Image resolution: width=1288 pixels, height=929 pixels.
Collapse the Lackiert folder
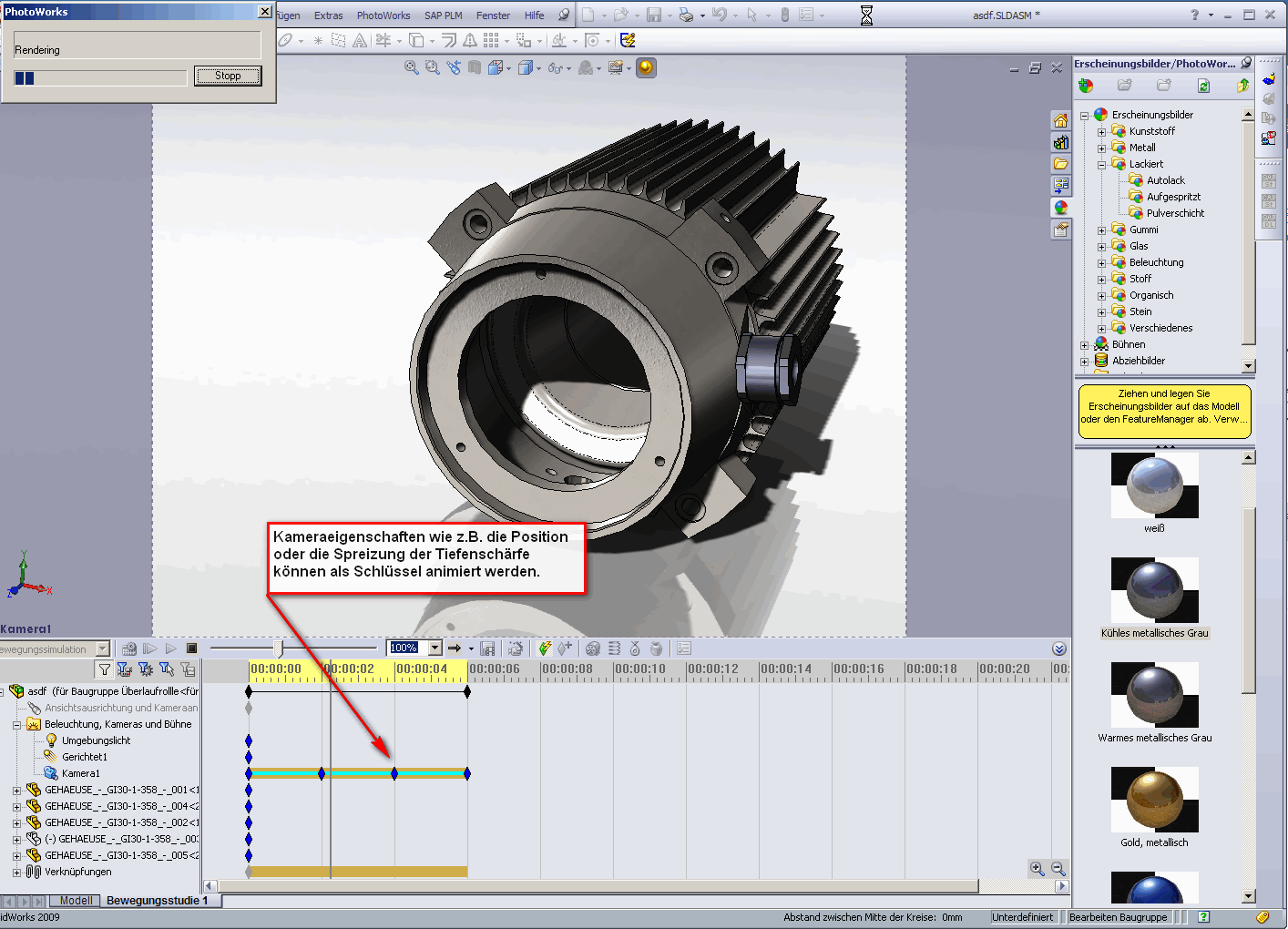coord(1101,165)
